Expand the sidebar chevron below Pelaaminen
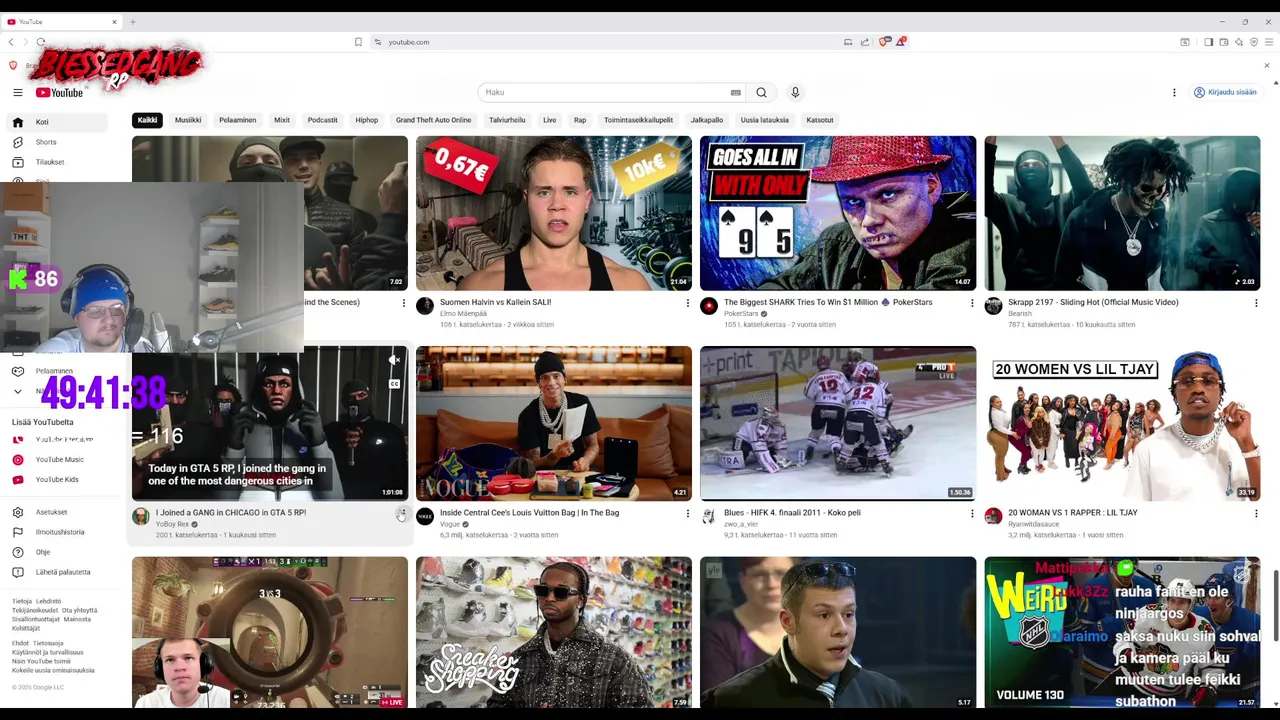 click(17, 391)
